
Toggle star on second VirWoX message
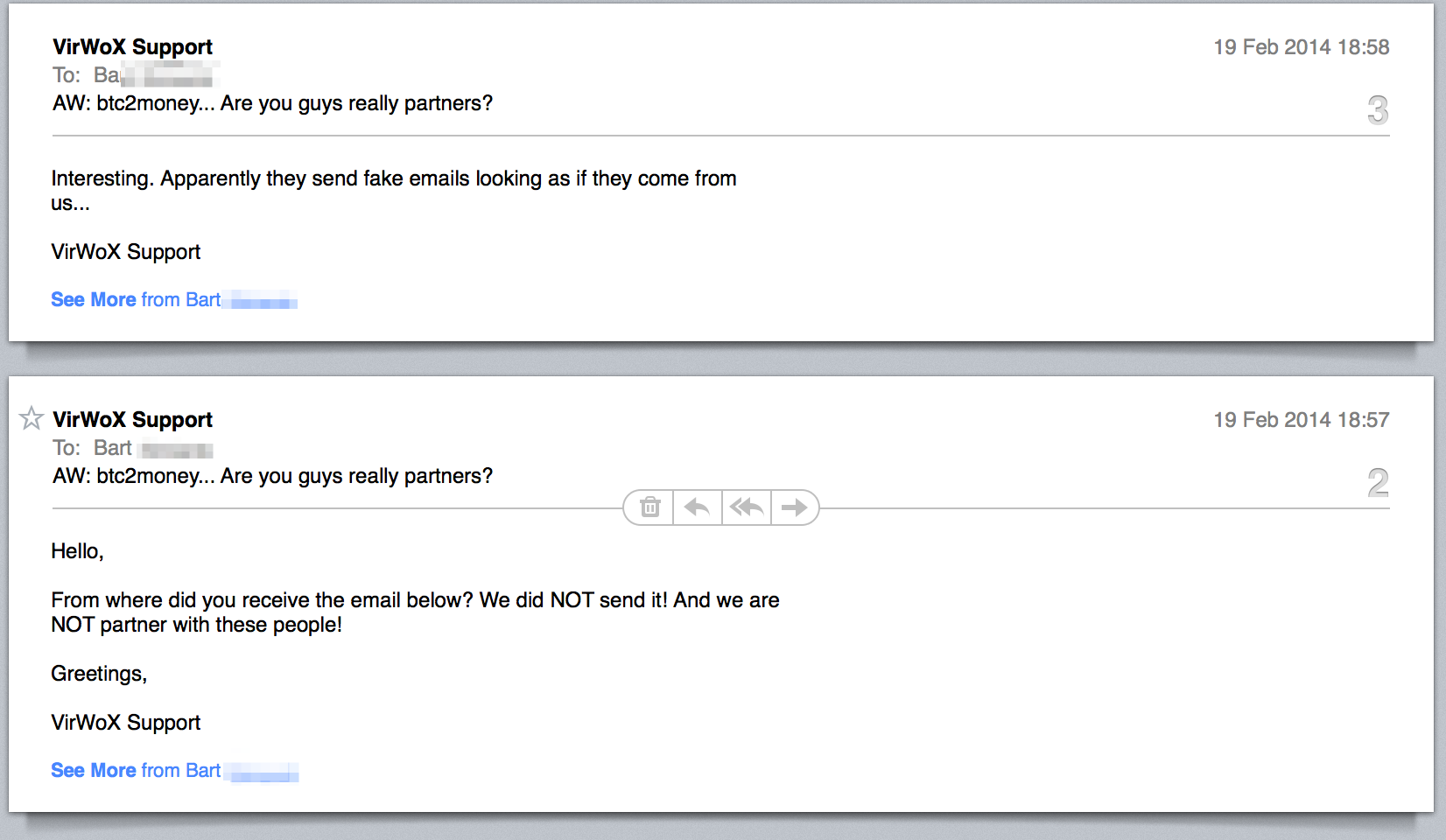(x=32, y=418)
